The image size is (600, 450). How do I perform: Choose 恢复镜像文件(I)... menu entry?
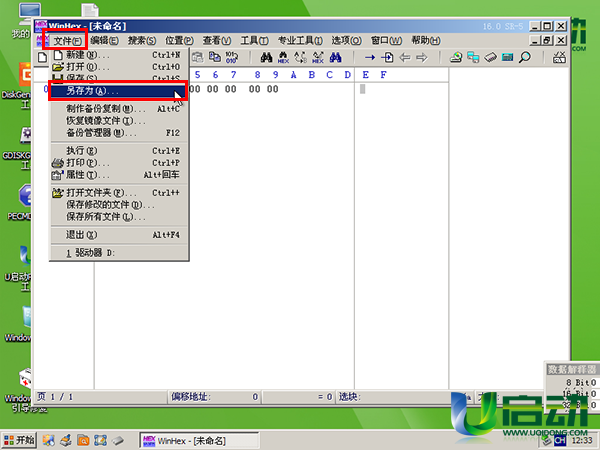click(119, 121)
